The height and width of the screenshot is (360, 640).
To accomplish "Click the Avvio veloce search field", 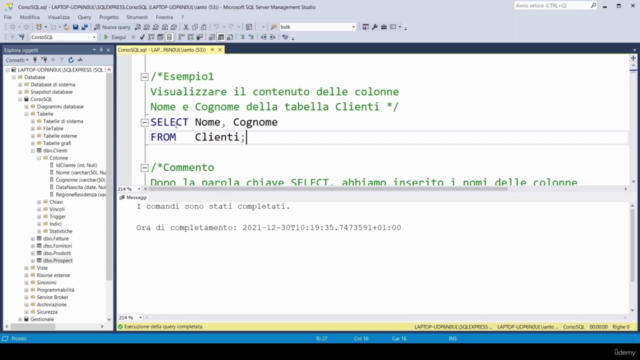I will pyautogui.click(x=553, y=6).
